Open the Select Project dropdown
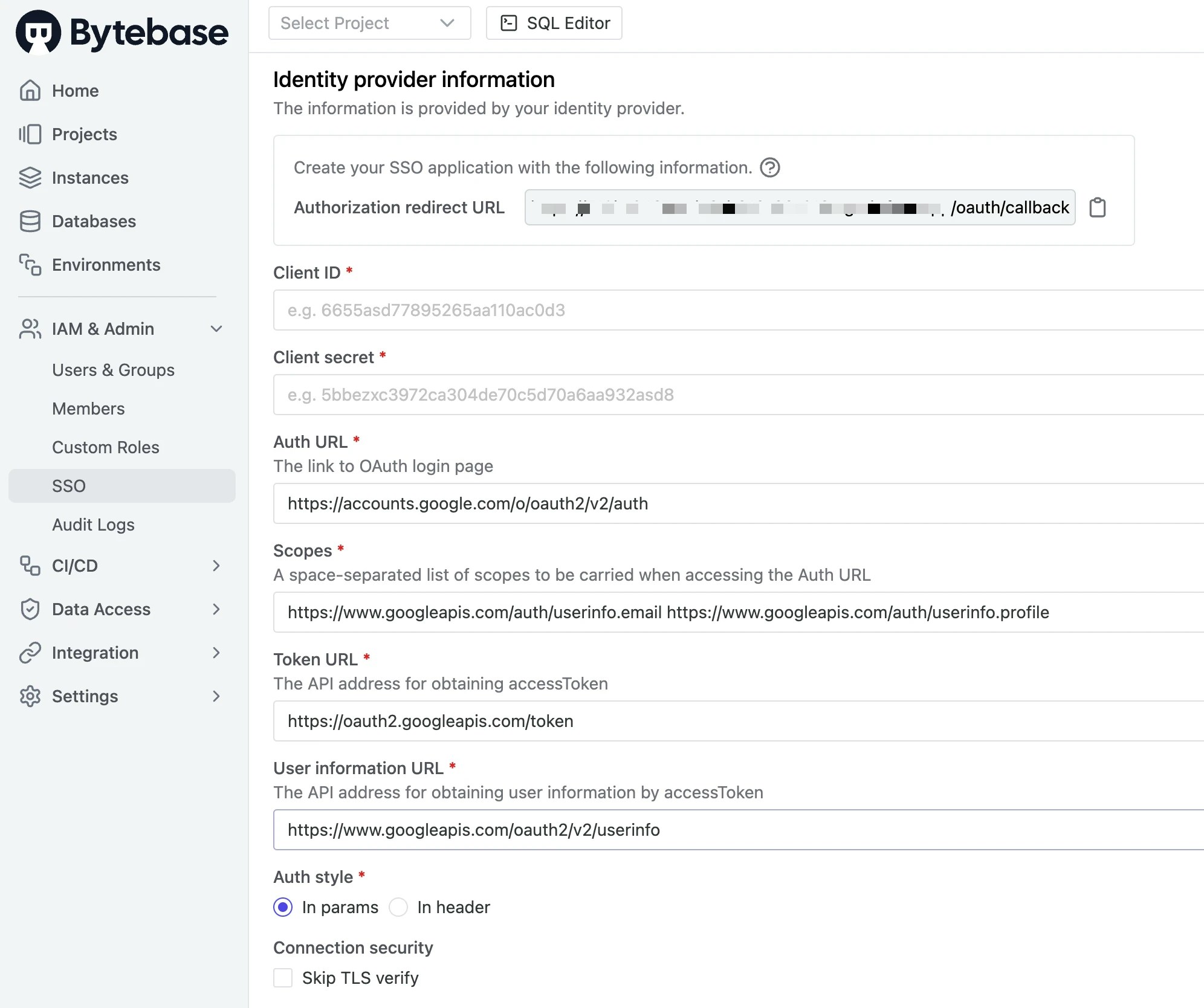 pyautogui.click(x=369, y=23)
